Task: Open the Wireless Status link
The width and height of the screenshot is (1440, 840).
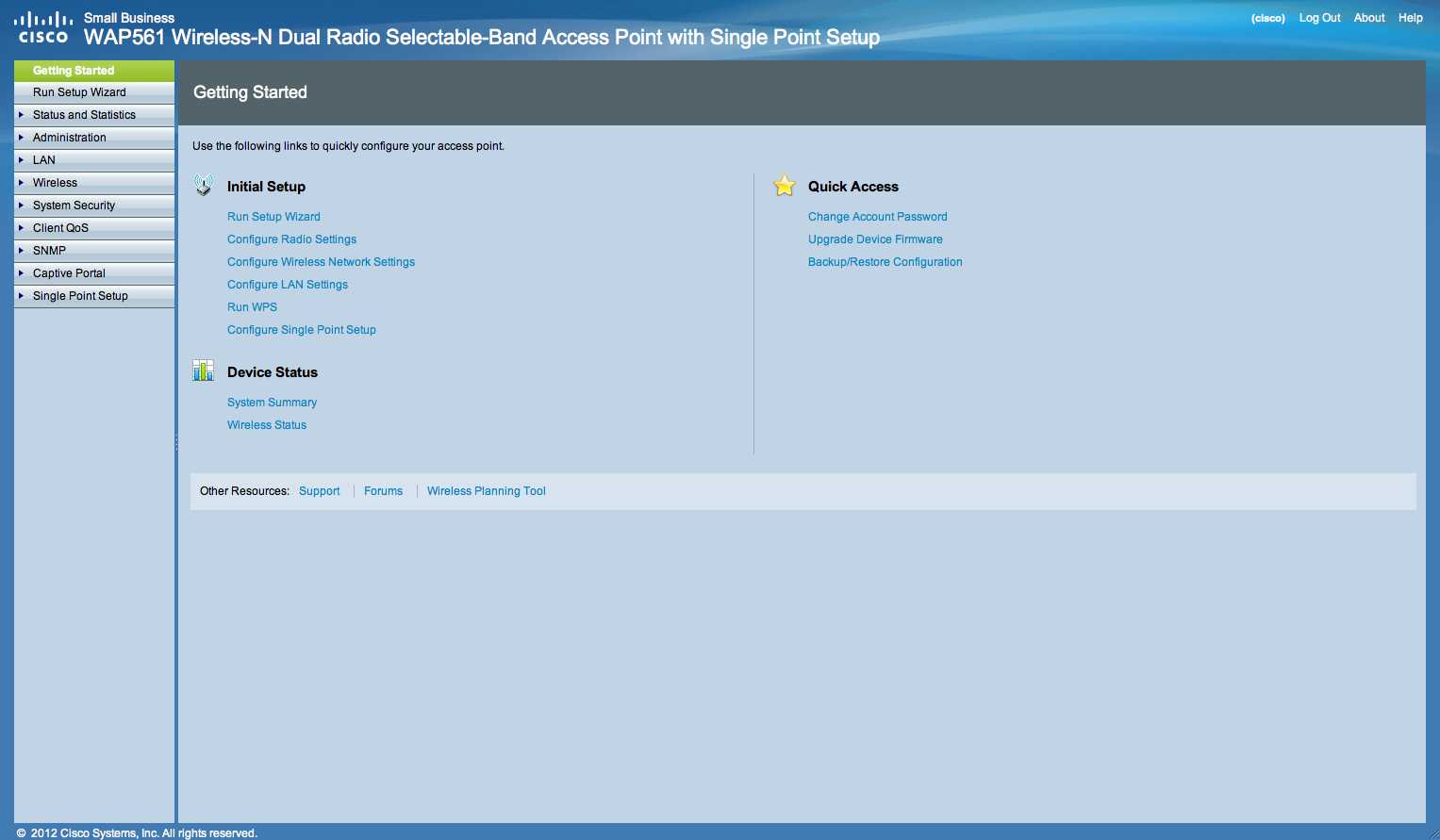Action: pyautogui.click(x=267, y=425)
